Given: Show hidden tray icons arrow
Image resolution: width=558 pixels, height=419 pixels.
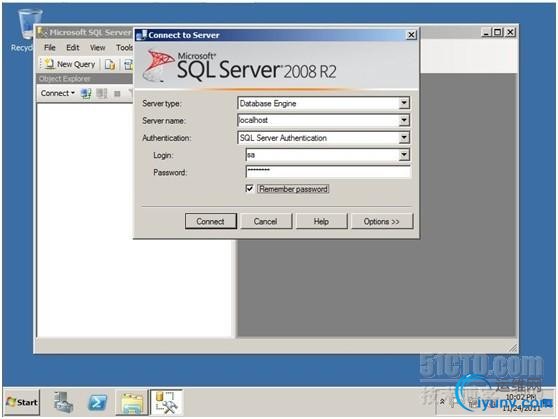Looking at the screenshot, I should [x=442, y=402].
